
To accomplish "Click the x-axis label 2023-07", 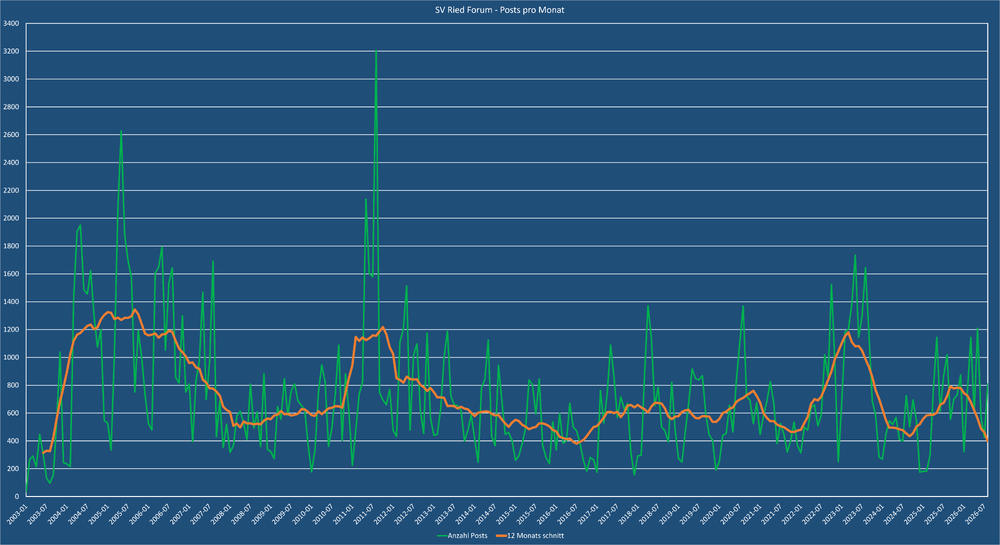I will [854, 514].
